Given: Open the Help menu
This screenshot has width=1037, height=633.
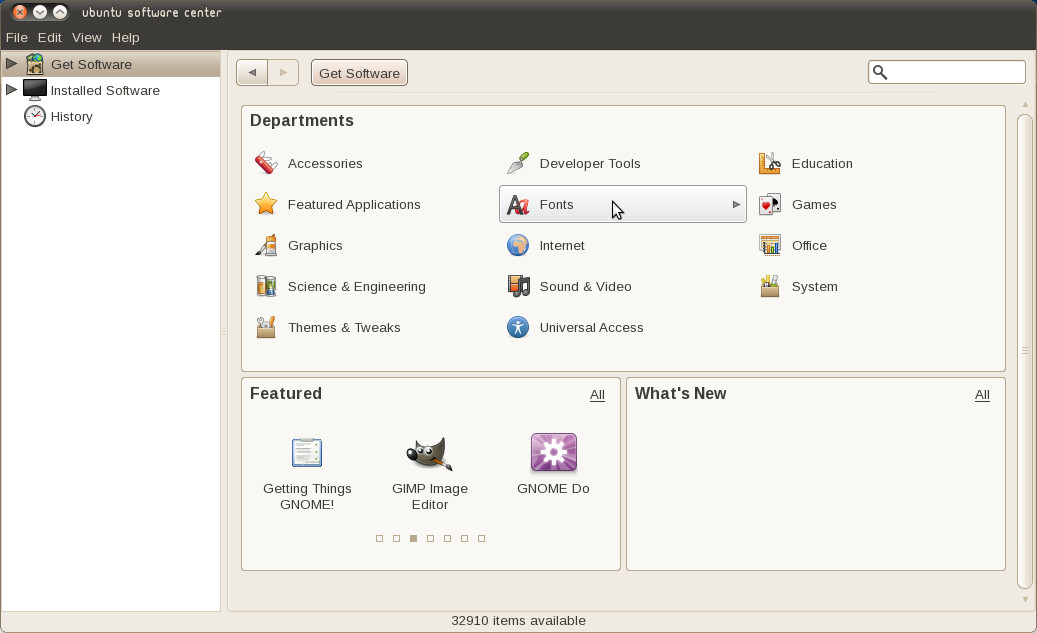Looking at the screenshot, I should pyautogui.click(x=126, y=38).
